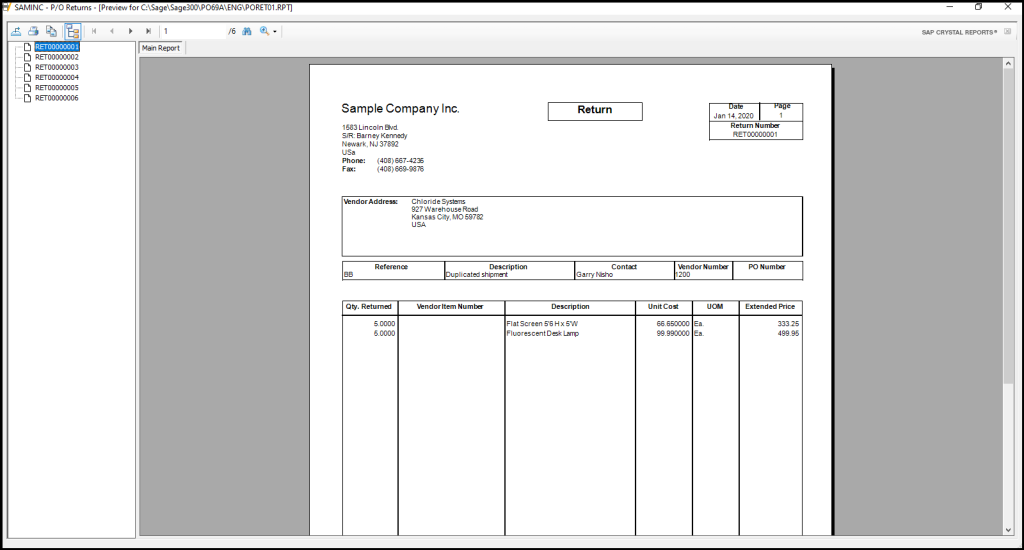The image size is (1024, 550).
Task: Click the page number input field
Action: (x=193, y=31)
